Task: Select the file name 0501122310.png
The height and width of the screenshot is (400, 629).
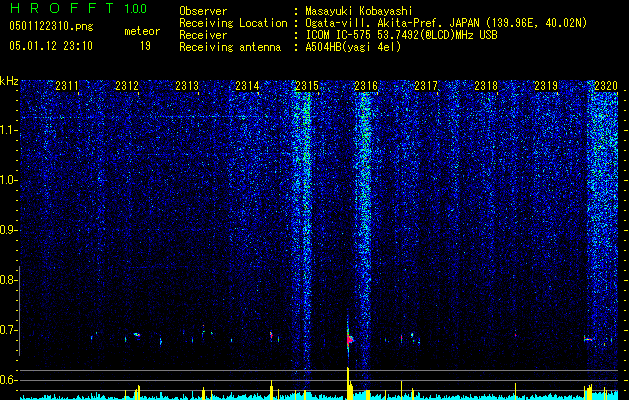Action: point(51,26)
